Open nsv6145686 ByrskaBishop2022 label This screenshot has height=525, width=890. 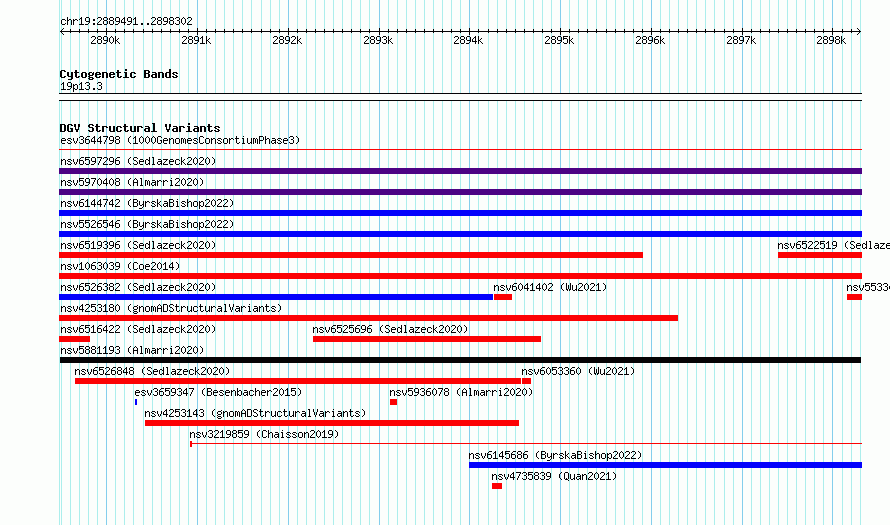pyautogui.click(x=555, y=455)
